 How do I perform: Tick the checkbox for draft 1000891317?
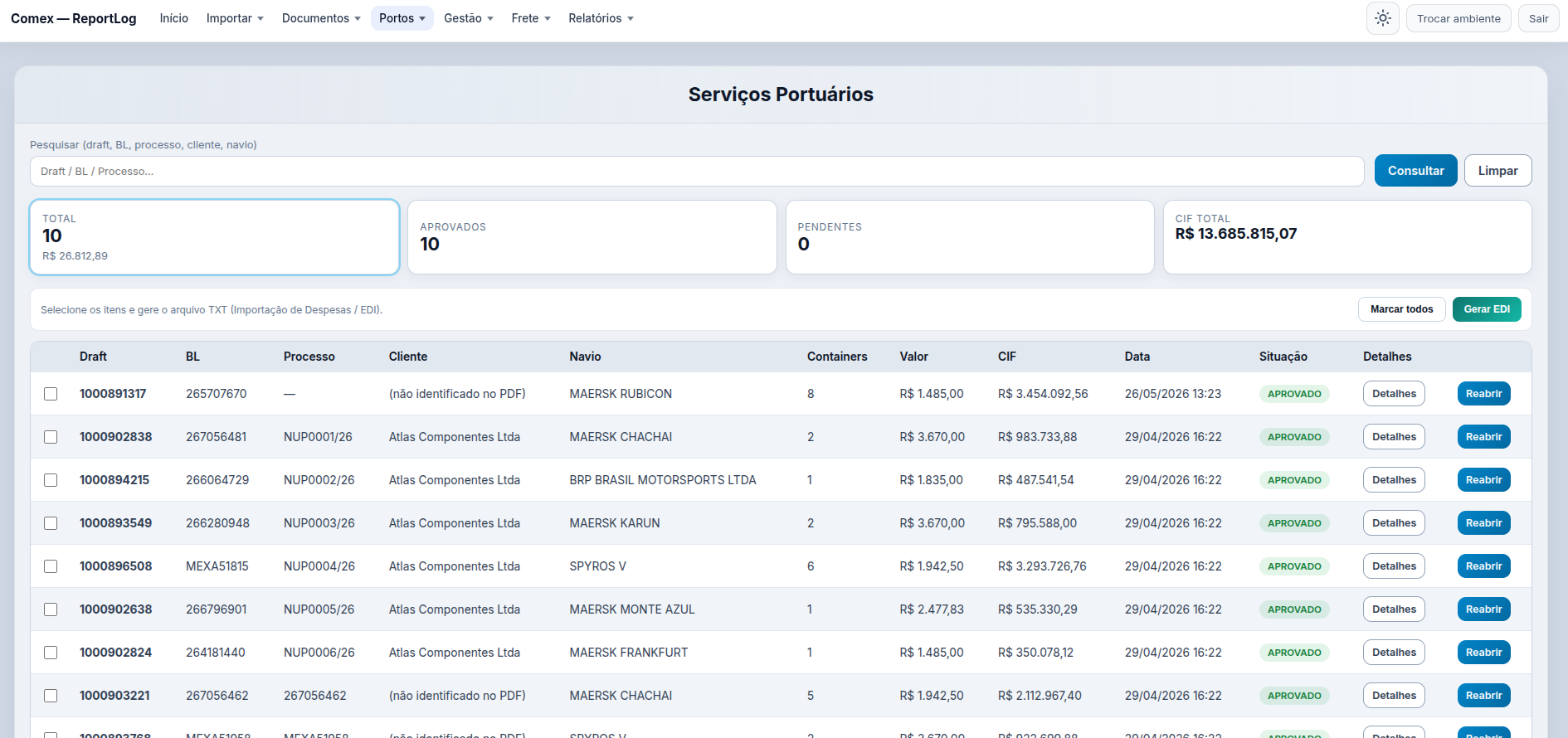[x=51, y=394]
